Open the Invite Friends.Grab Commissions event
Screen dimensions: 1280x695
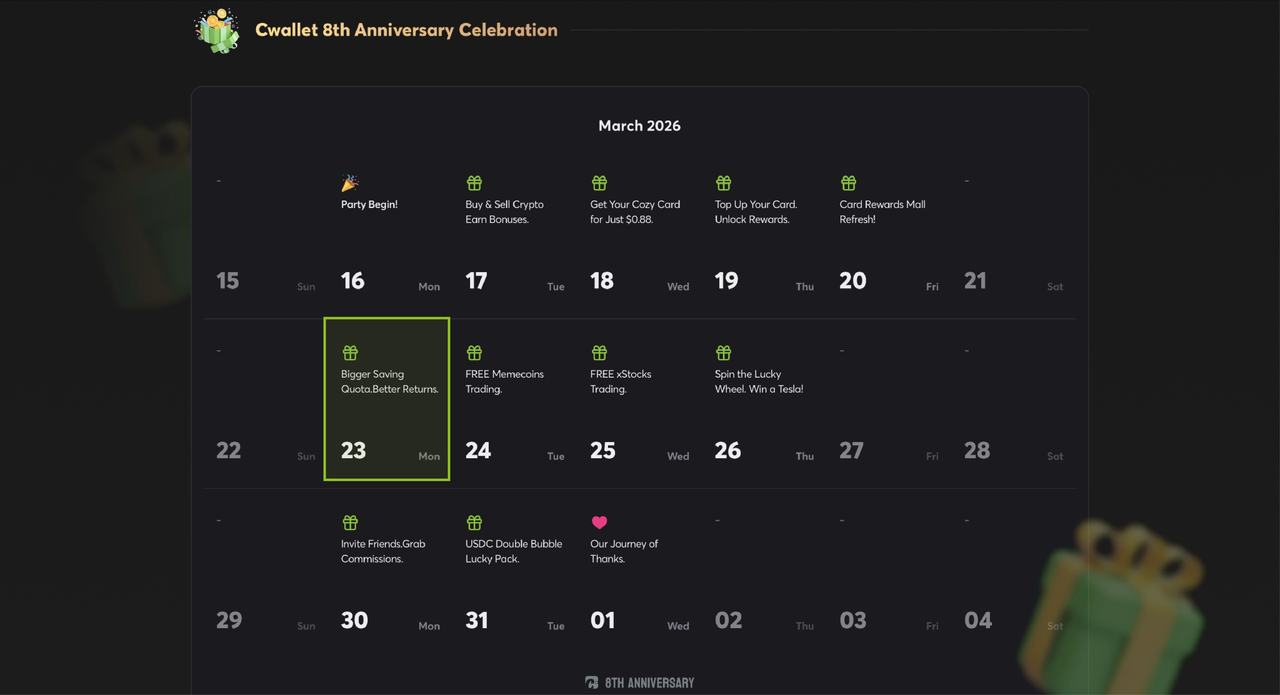(383, 551)
